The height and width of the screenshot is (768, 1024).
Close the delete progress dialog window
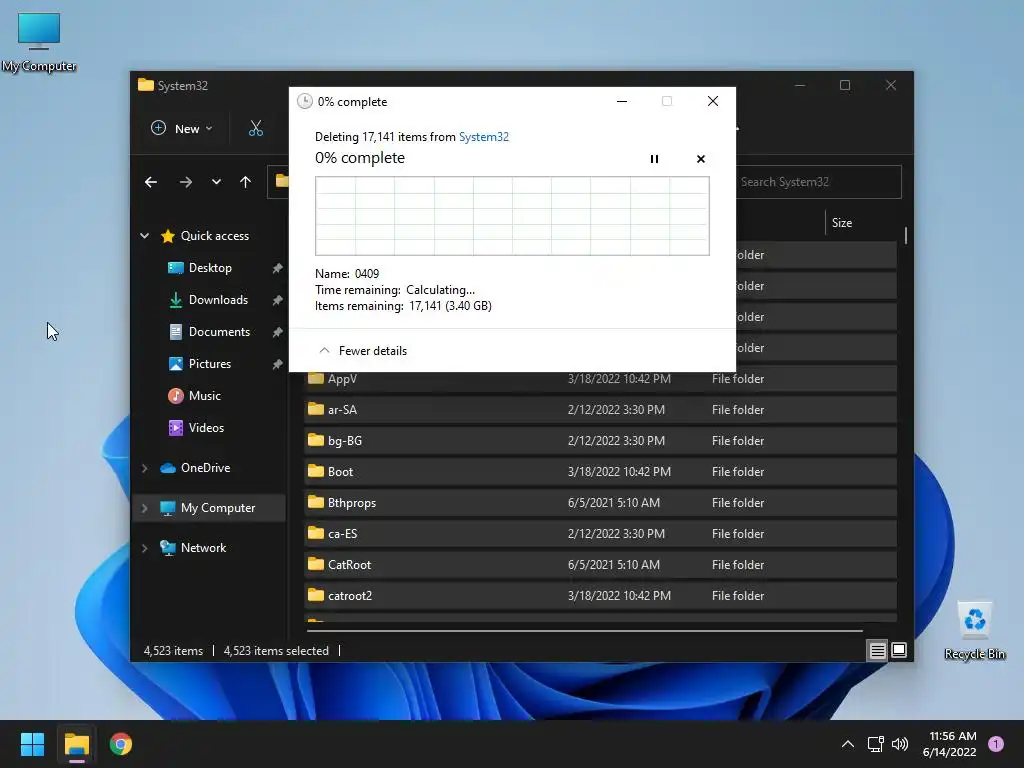coord(712,101)
